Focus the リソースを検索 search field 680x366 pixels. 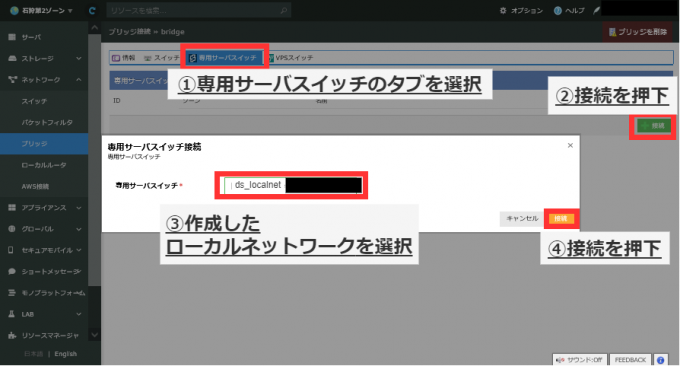point(199,10)
